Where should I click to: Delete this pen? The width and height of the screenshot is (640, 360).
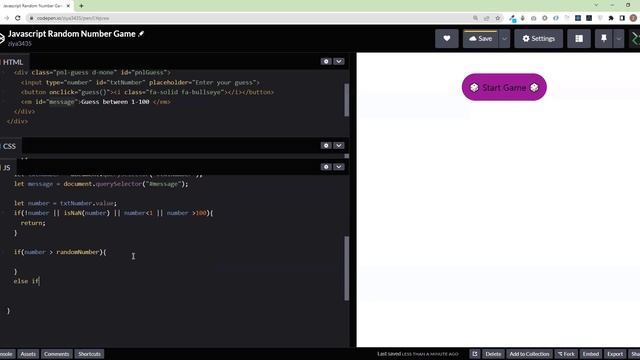[493, 354]
